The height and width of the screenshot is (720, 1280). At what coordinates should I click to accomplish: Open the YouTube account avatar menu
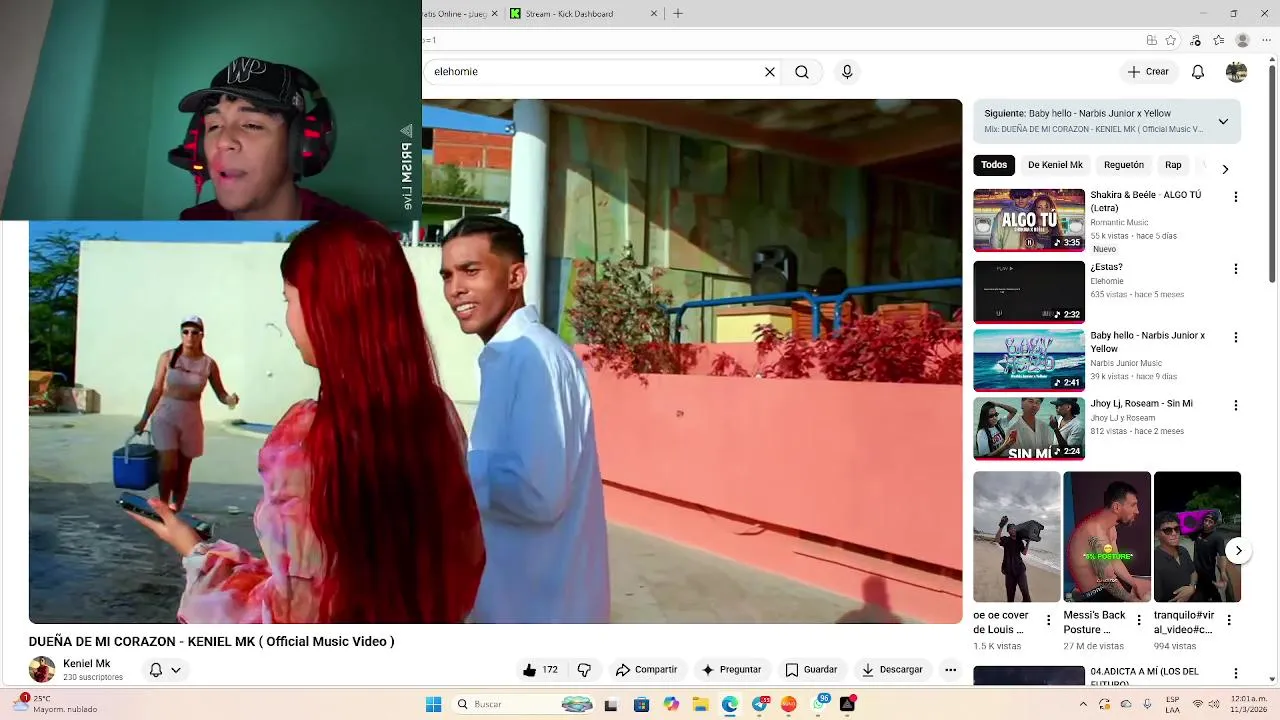coord(1237,72)
